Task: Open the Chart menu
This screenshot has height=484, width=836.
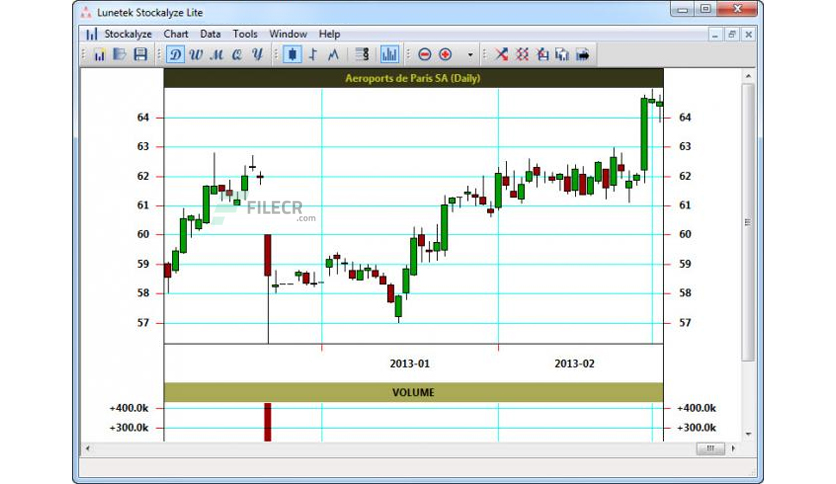Action: click(x=176, y=34)
